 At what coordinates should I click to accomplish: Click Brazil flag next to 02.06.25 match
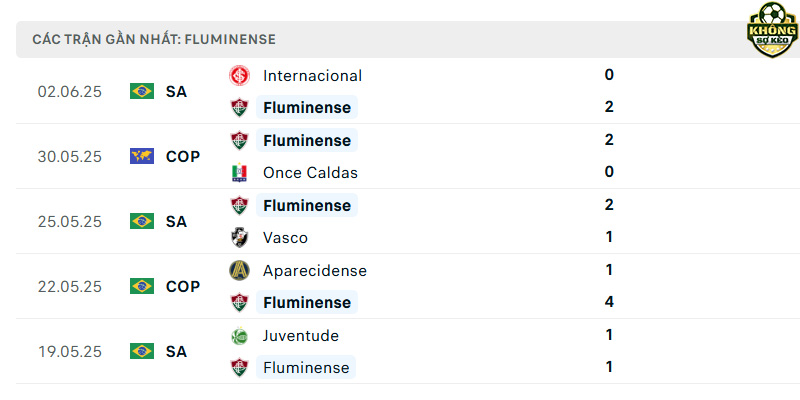[142, 91]
